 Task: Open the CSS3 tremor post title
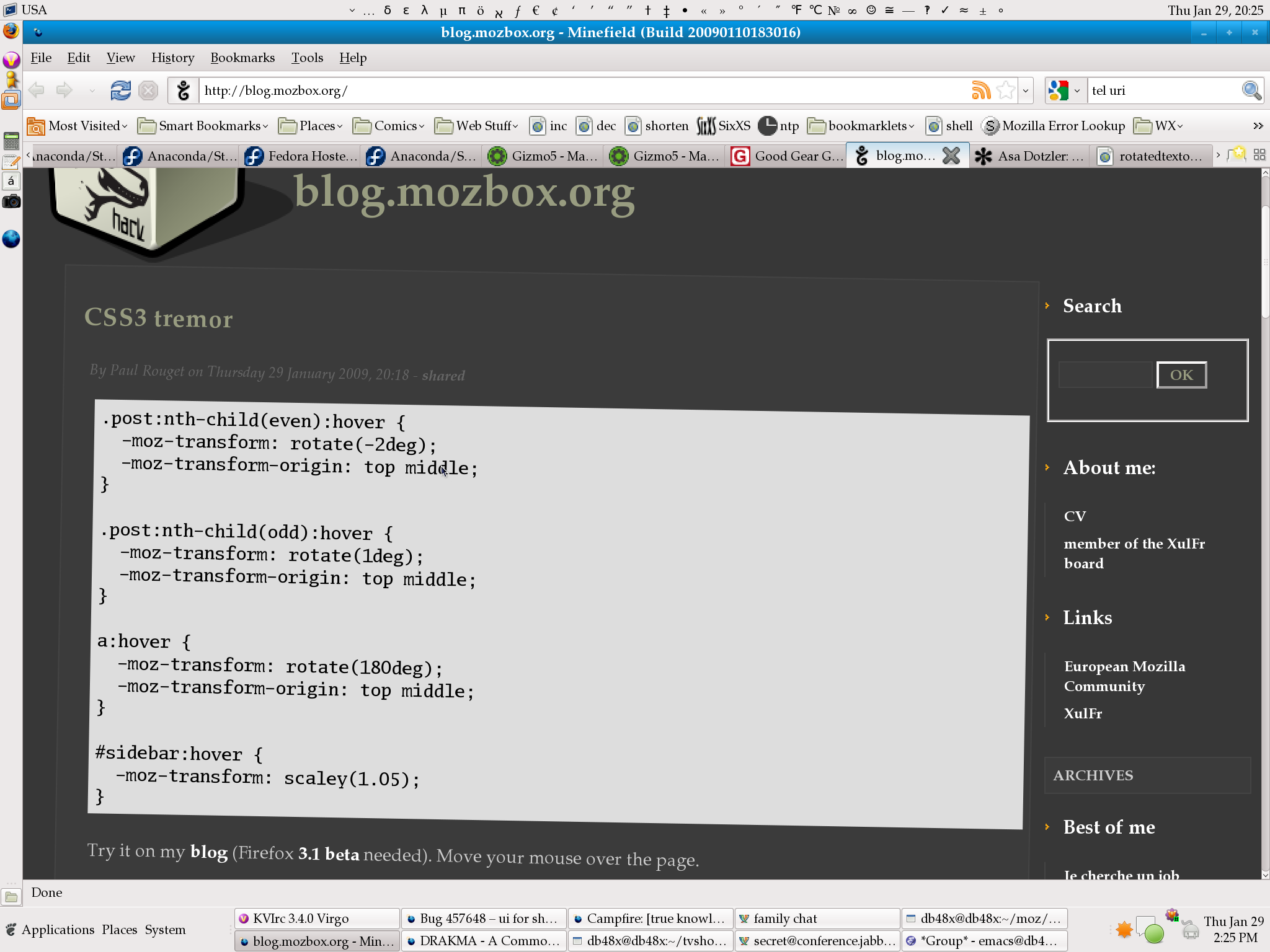[159, 318]
